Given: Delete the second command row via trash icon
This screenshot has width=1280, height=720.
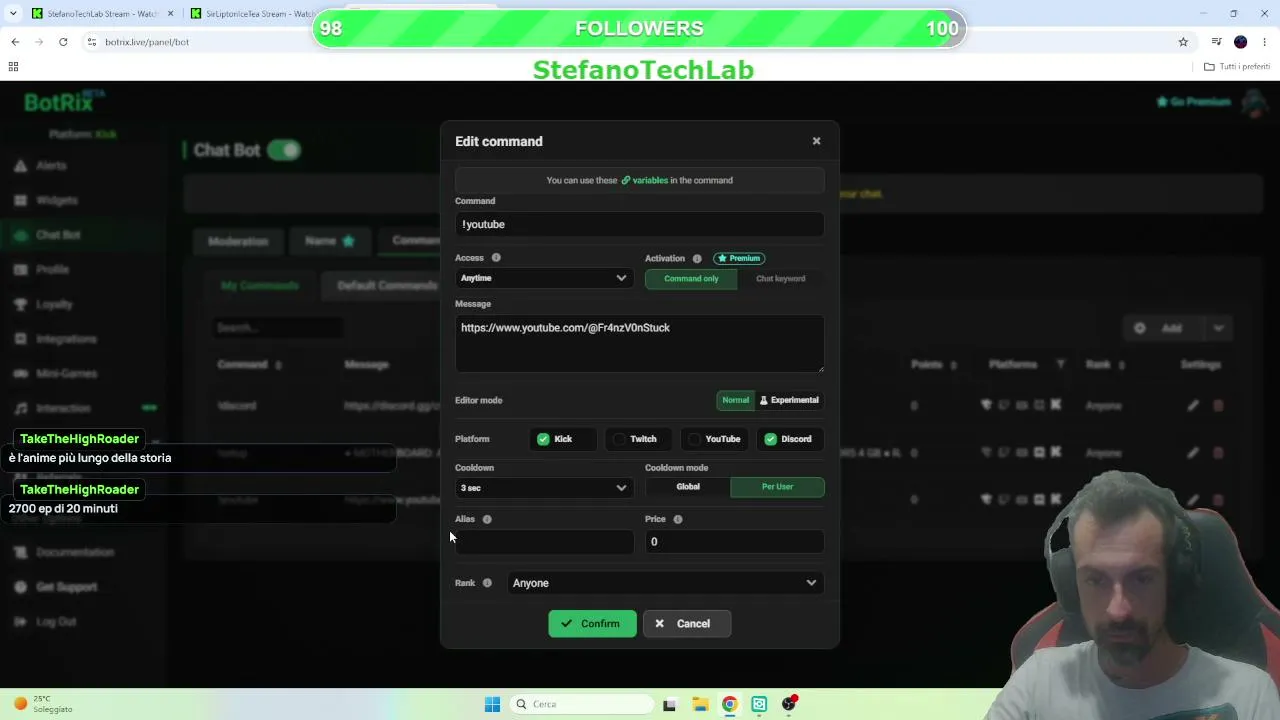Looking at the screenshot, I should (x=1218, y=453).
